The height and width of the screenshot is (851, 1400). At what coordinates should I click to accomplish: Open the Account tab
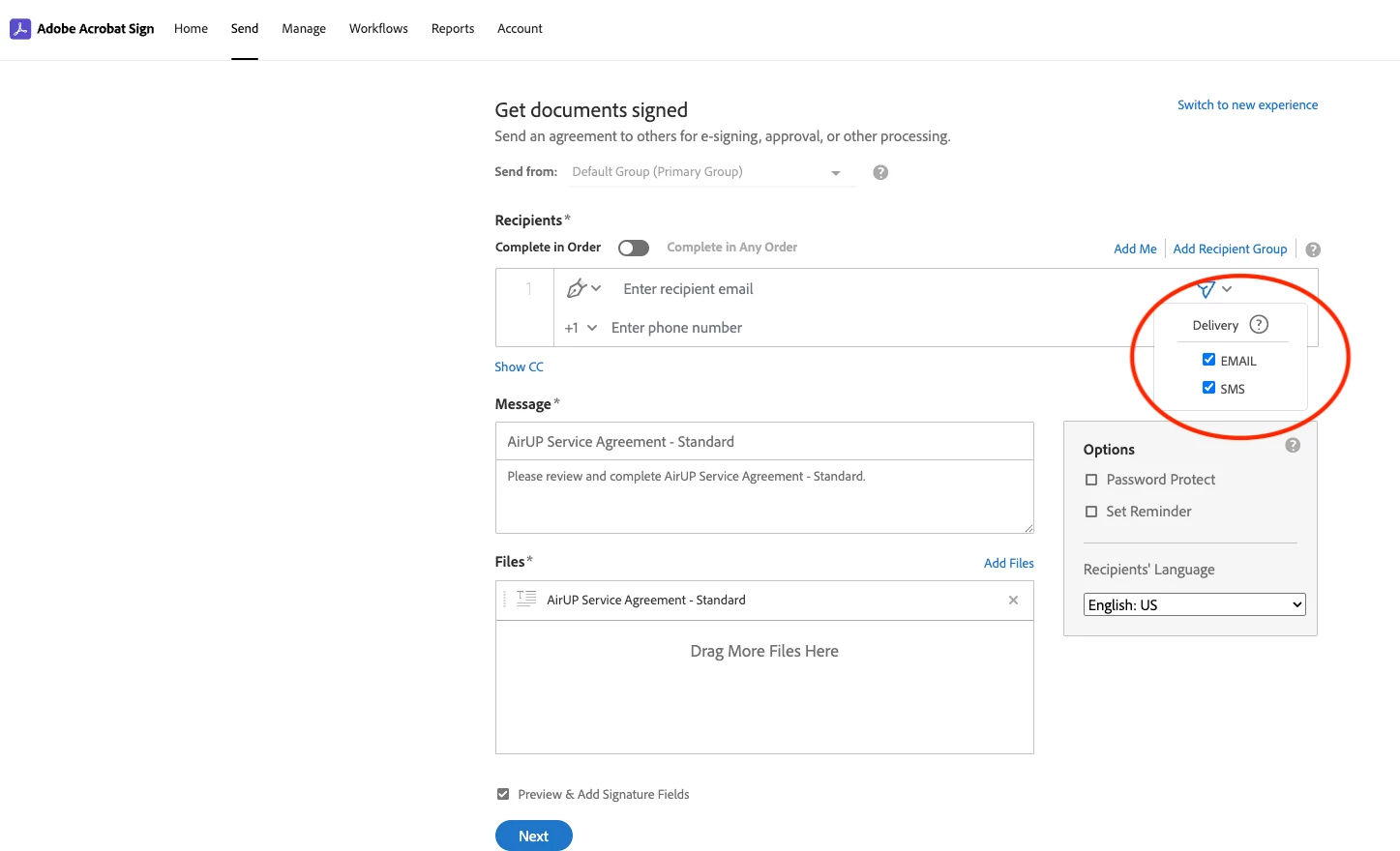coord(520,29)
